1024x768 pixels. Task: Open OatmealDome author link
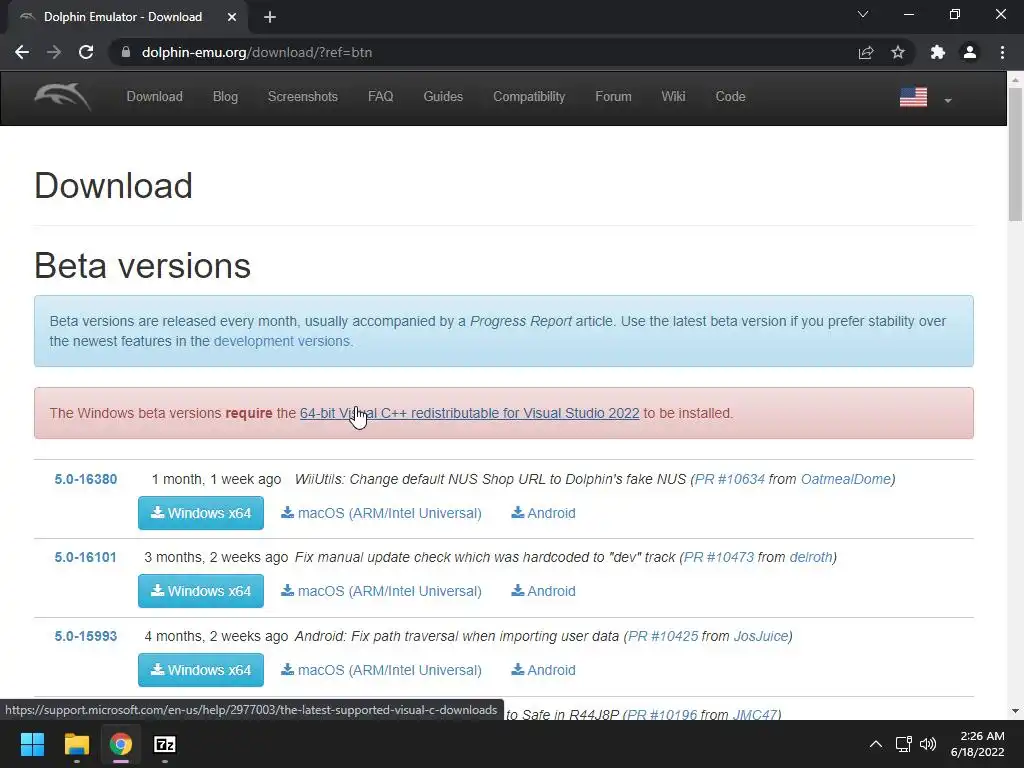point(846,479)
